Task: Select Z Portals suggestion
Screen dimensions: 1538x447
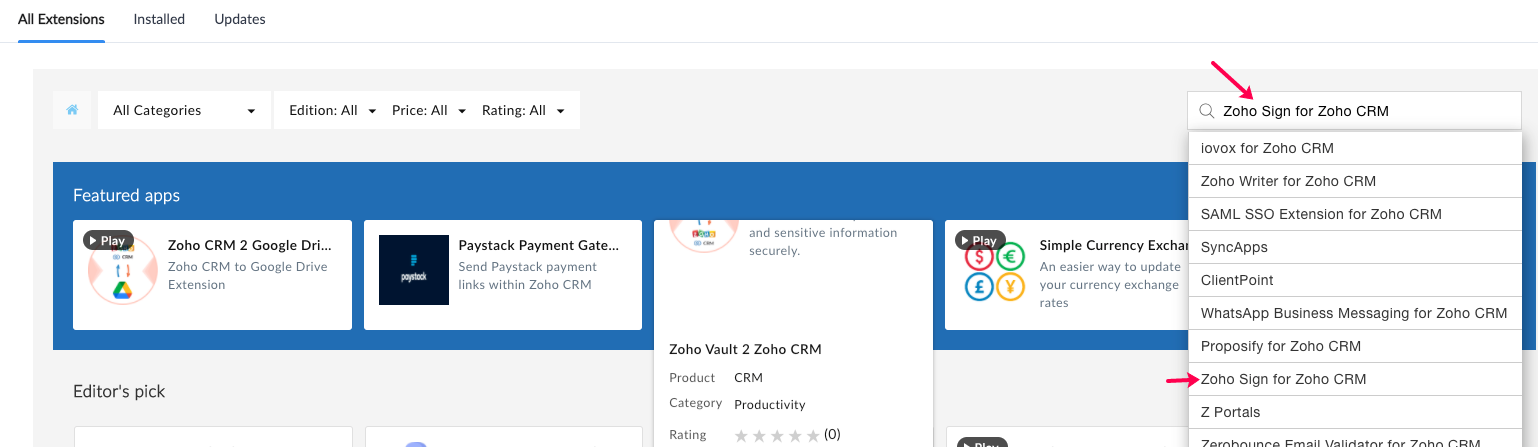Action: coord(1355,412)
